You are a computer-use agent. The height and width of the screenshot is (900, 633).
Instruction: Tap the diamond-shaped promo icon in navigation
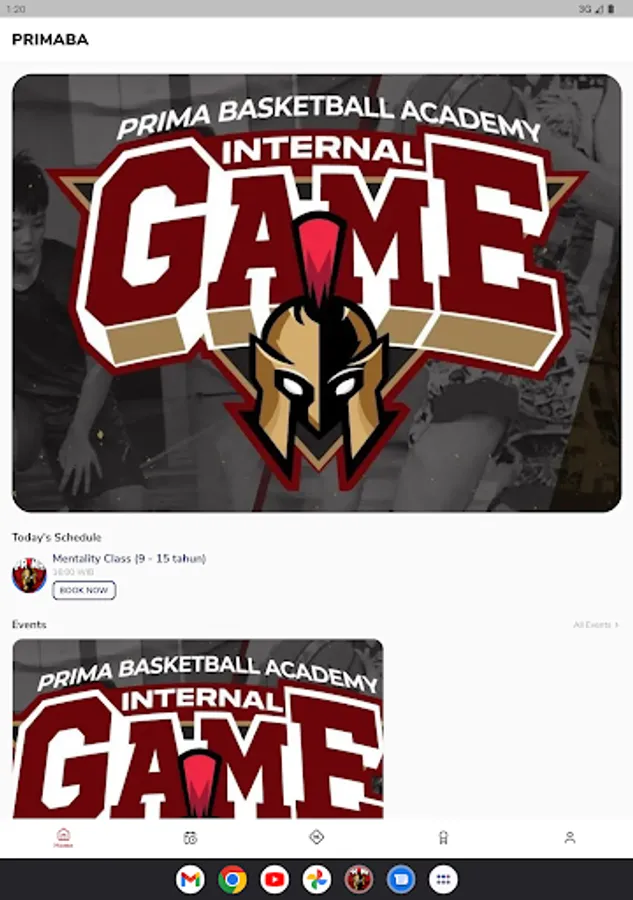click(x=317, y=837)
